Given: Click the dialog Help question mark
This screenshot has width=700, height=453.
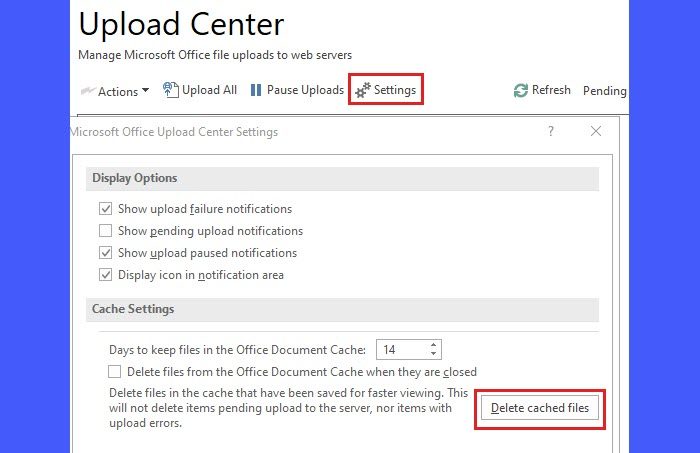Looking at the screenshot, I should (550, 131).
